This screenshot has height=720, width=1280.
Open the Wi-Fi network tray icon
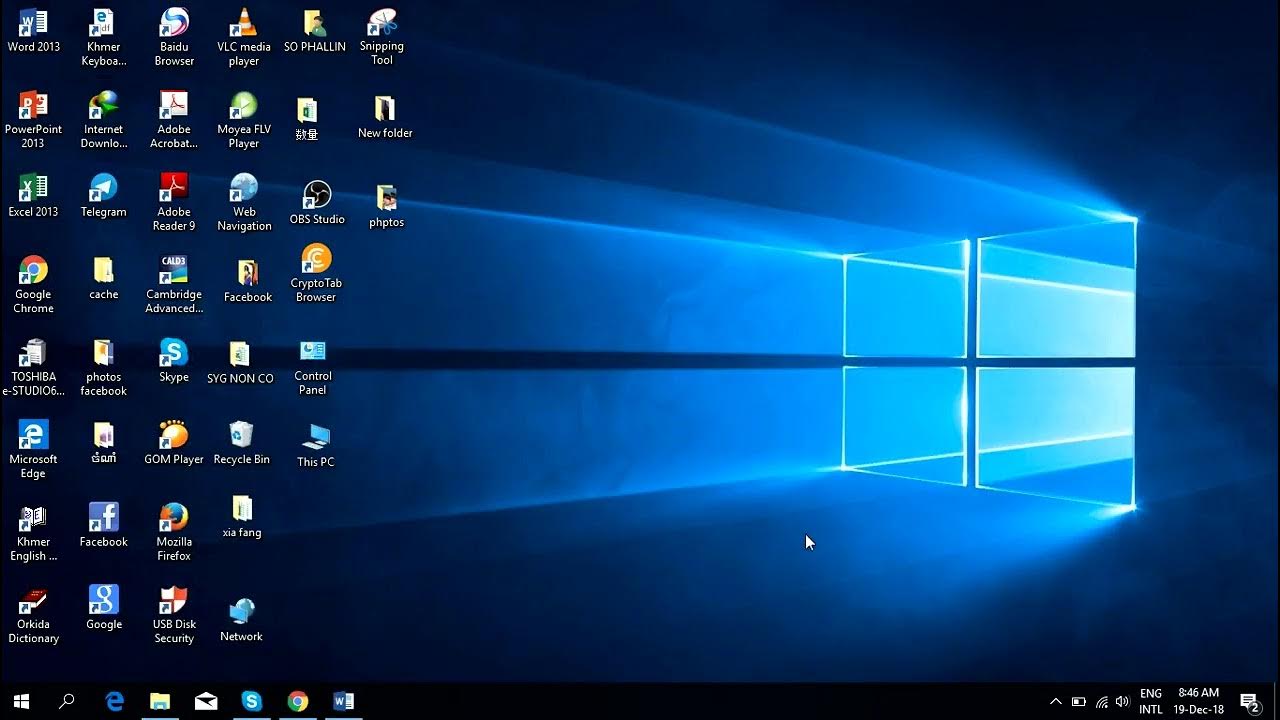[1102, 702]
